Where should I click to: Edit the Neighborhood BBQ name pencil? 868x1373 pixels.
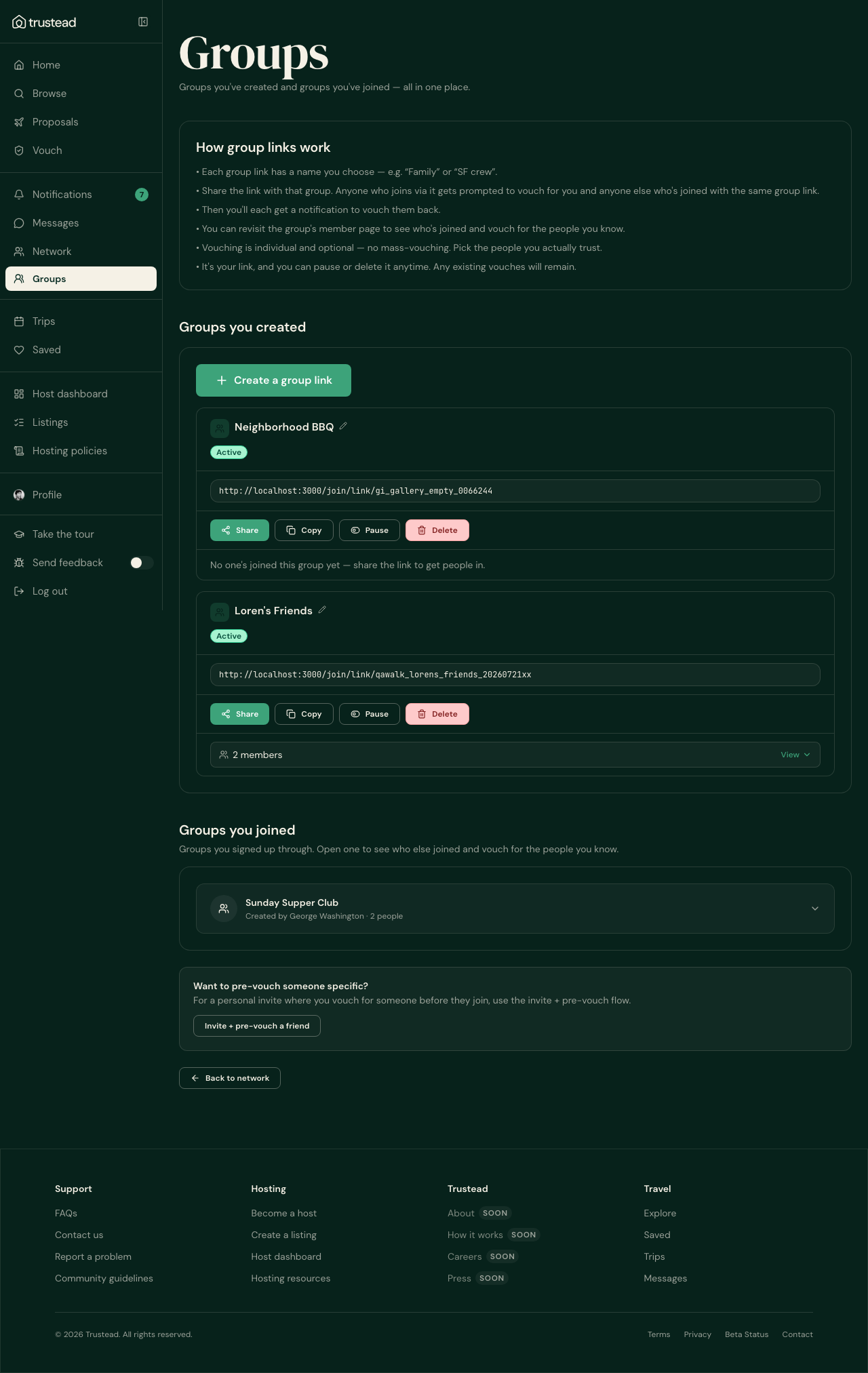[x=343, y=426]
